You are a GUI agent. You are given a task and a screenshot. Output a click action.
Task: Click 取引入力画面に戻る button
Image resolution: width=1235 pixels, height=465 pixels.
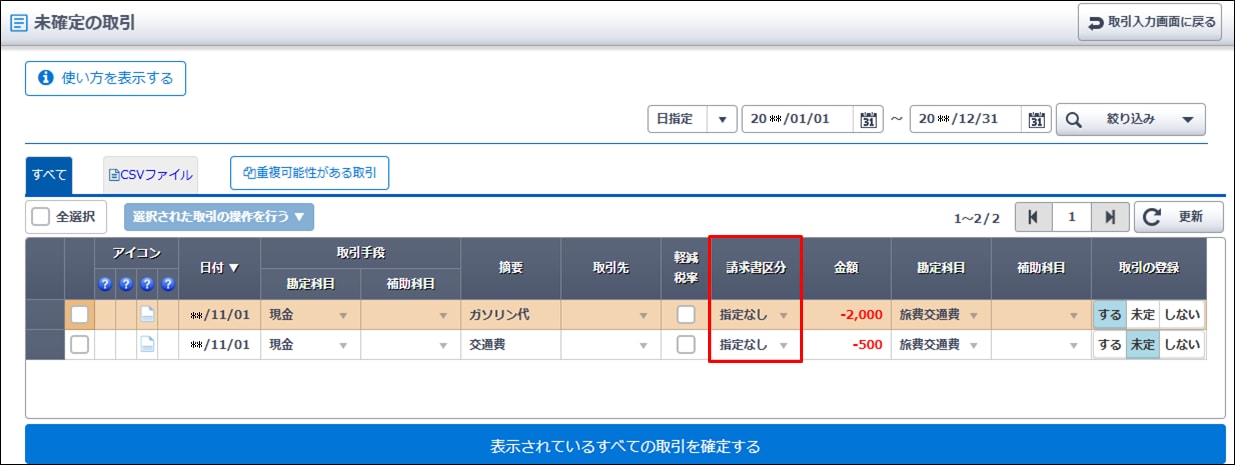pos(1149,22)
